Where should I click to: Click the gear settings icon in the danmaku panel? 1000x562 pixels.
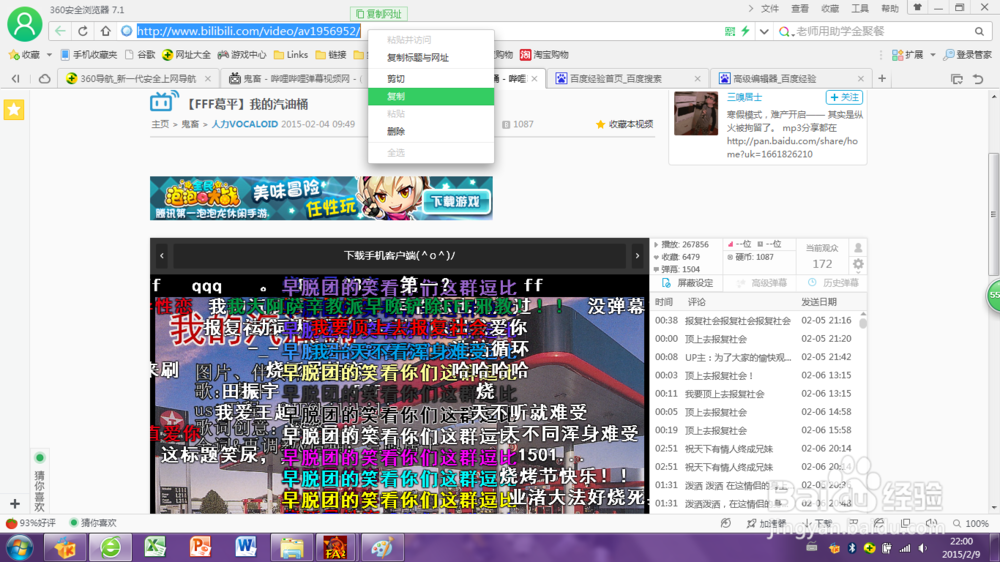pyautogui.click(x=858, y=264)
